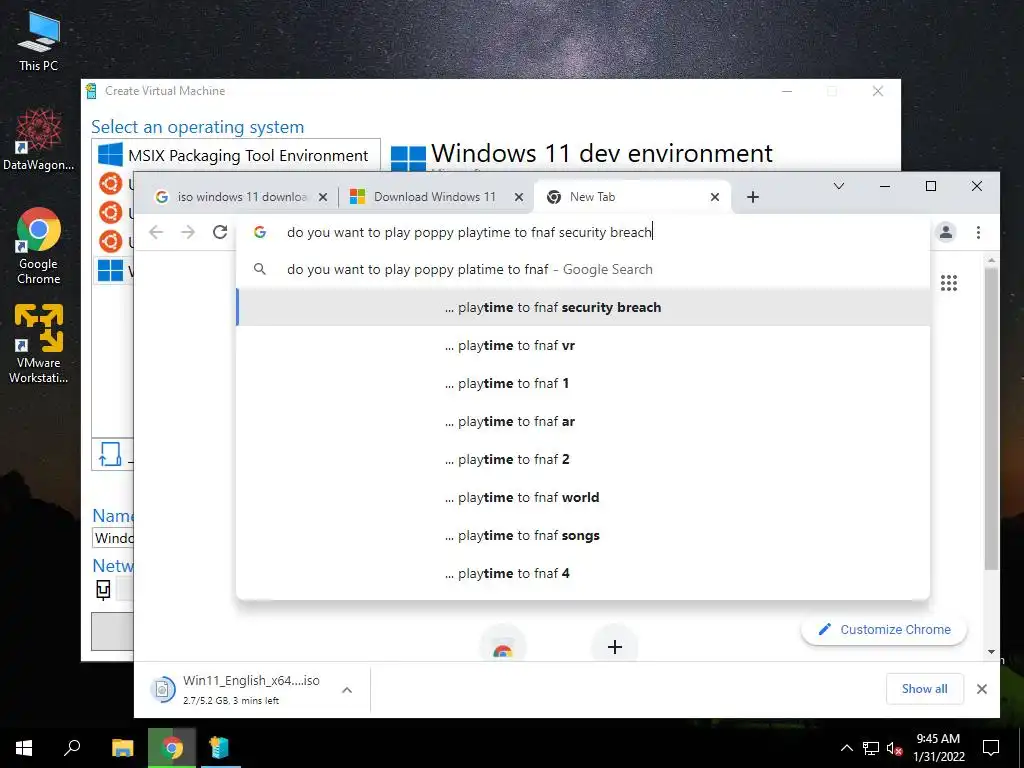Select suggestion 'fnaf security breach'

coord(583,307)
